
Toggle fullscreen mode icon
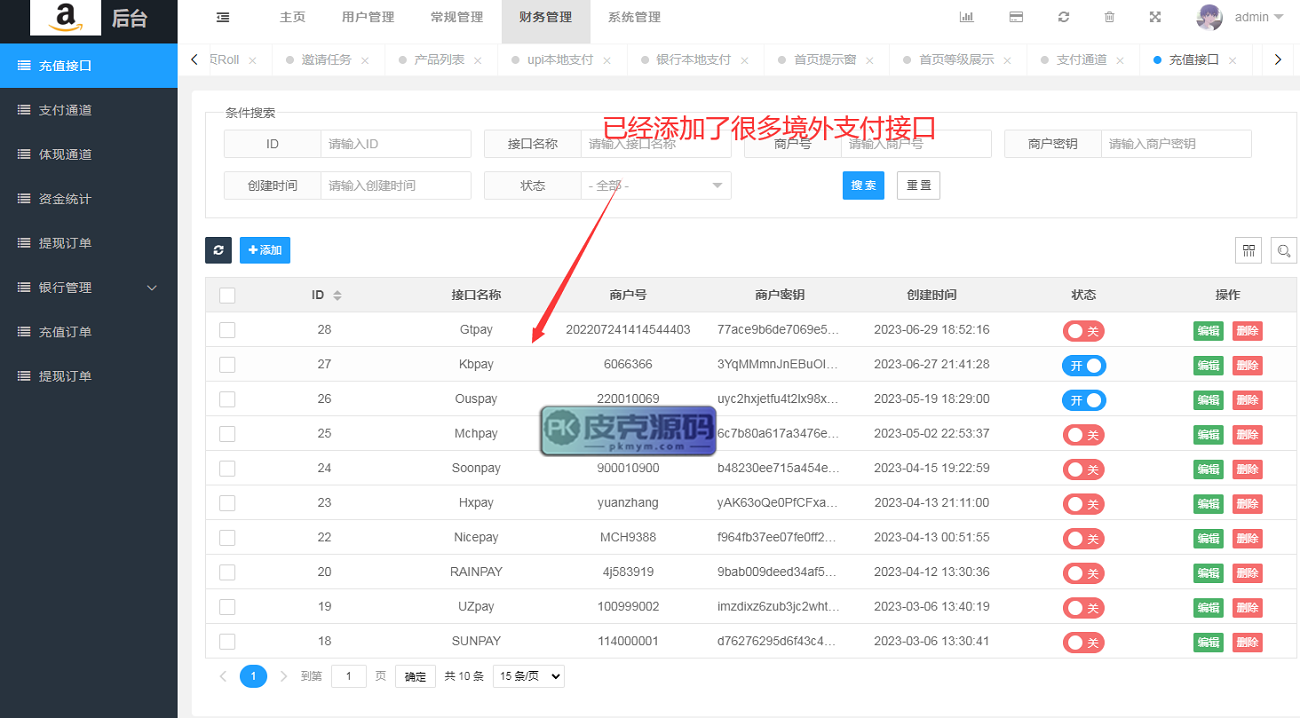pyautogui.click(x=1155, y=17)
